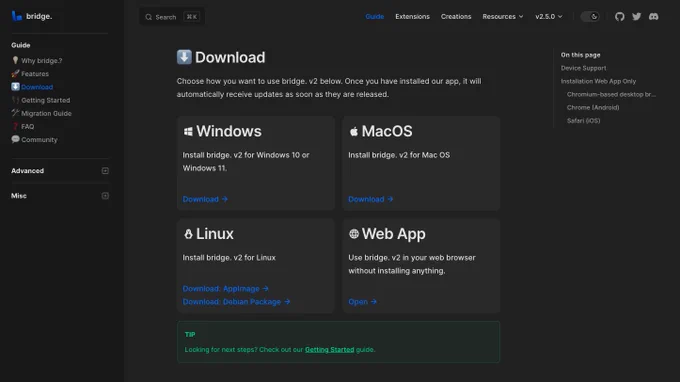
Task: Jump to Device Support section
Action: pos(583,68)
